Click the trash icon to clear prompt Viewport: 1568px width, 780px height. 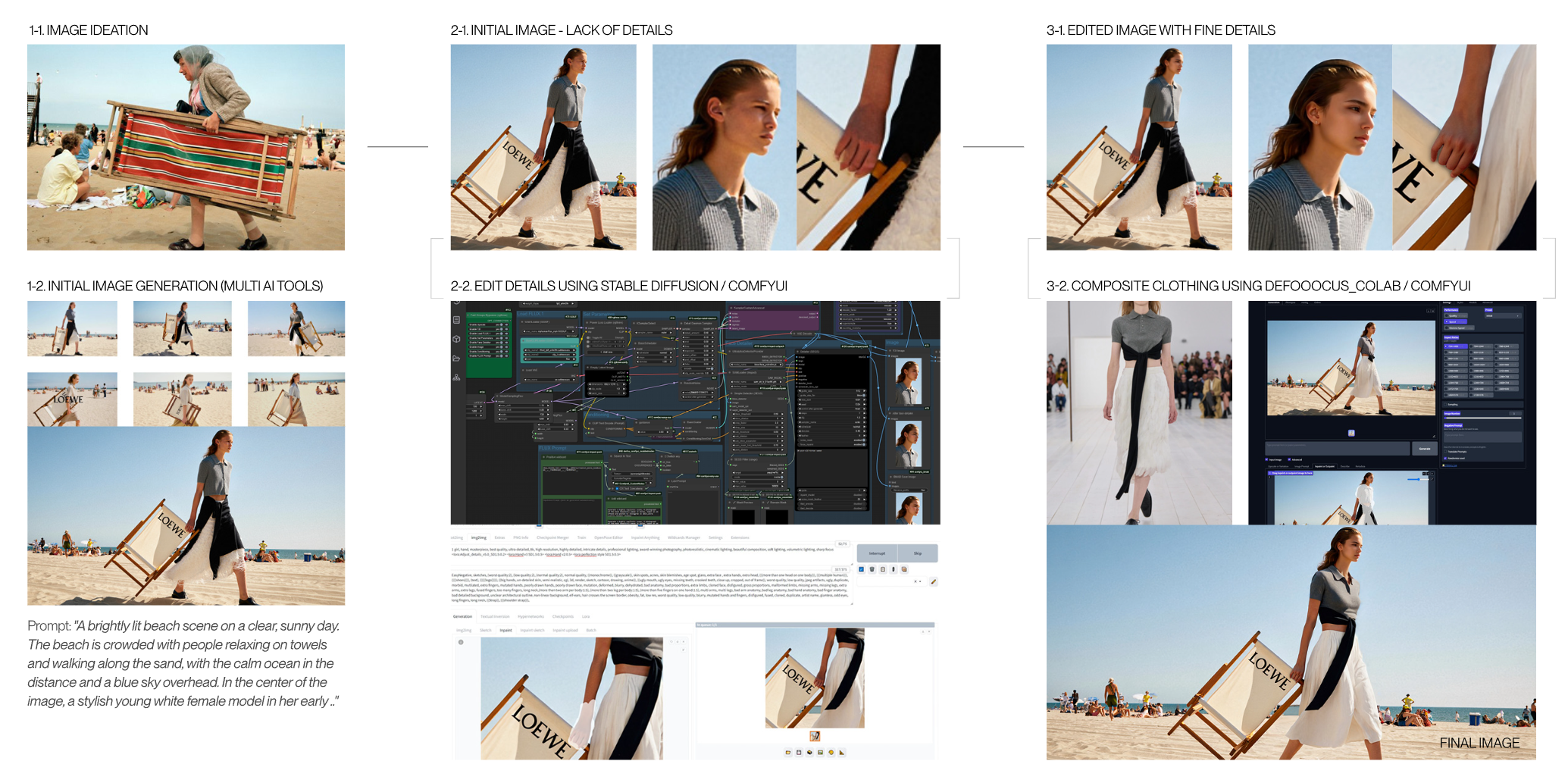tap(872, 569)
